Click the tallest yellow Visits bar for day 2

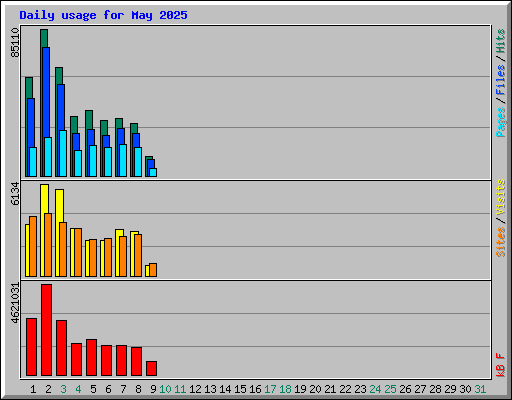[x=44, y=199]
